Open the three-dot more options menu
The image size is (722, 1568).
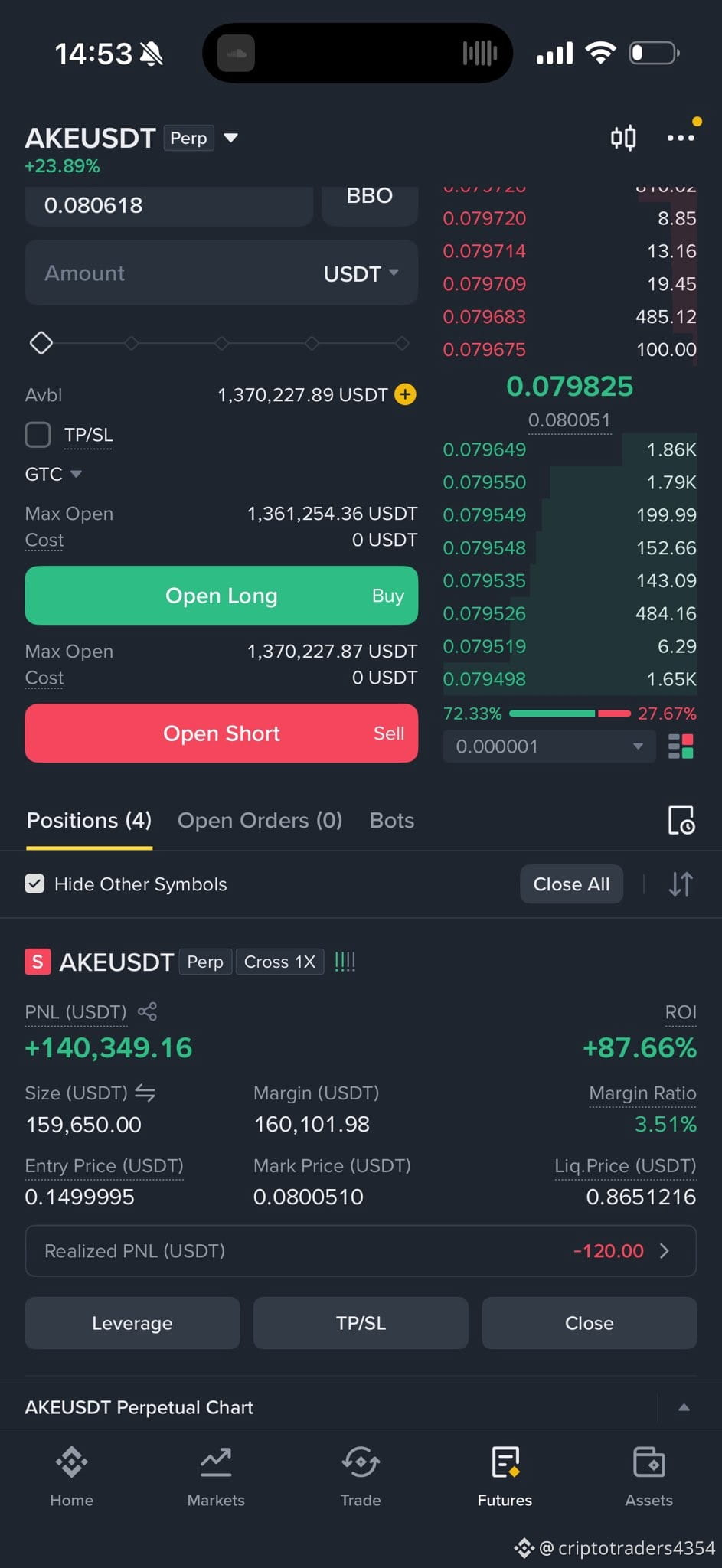click(x=681, y=138)
